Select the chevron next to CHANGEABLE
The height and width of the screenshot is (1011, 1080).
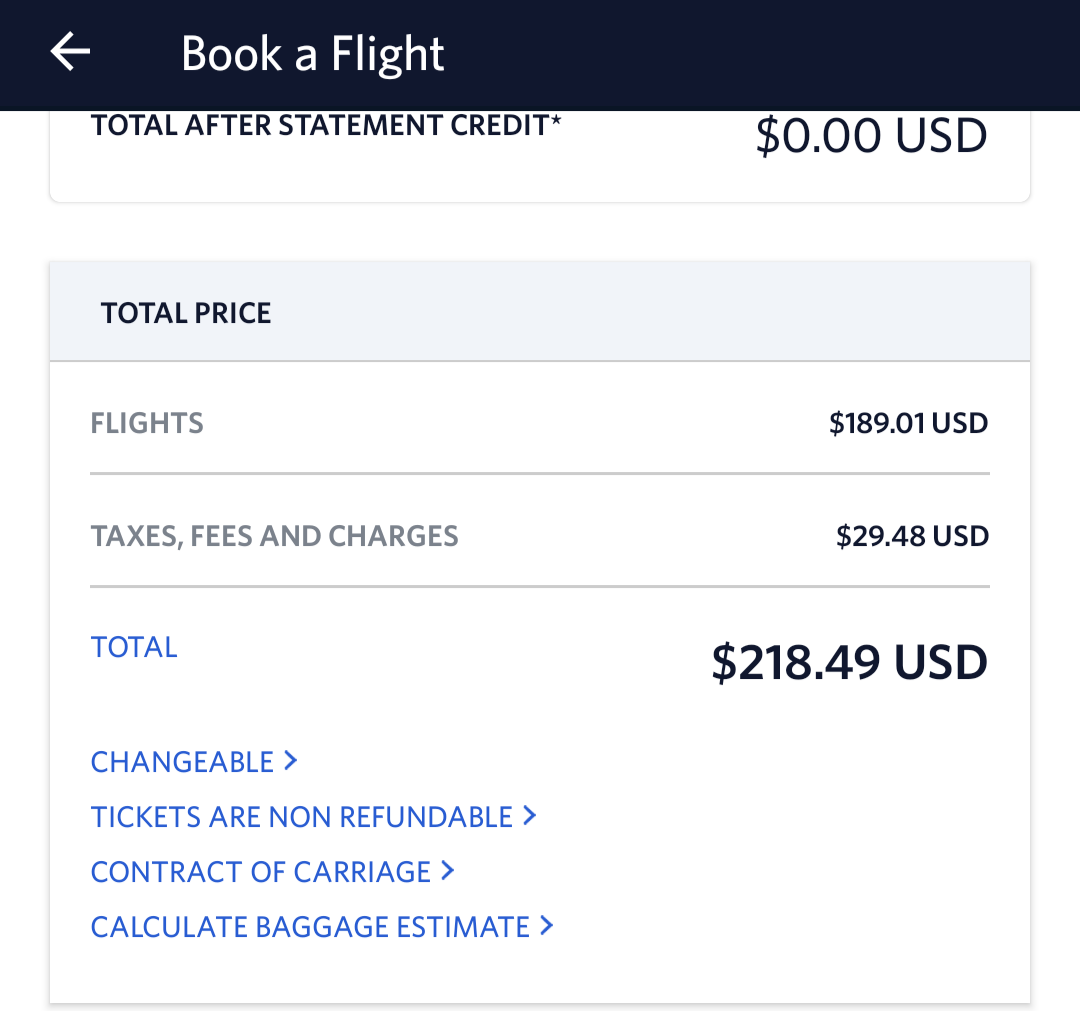click(291, 761)
